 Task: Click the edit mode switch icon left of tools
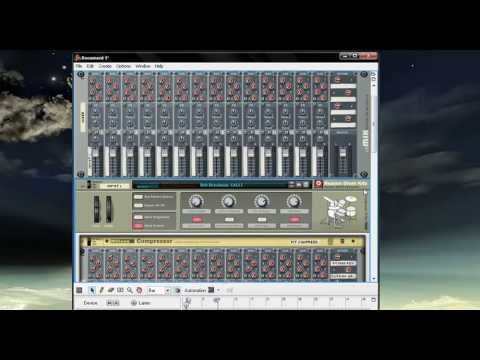[79, 290]
